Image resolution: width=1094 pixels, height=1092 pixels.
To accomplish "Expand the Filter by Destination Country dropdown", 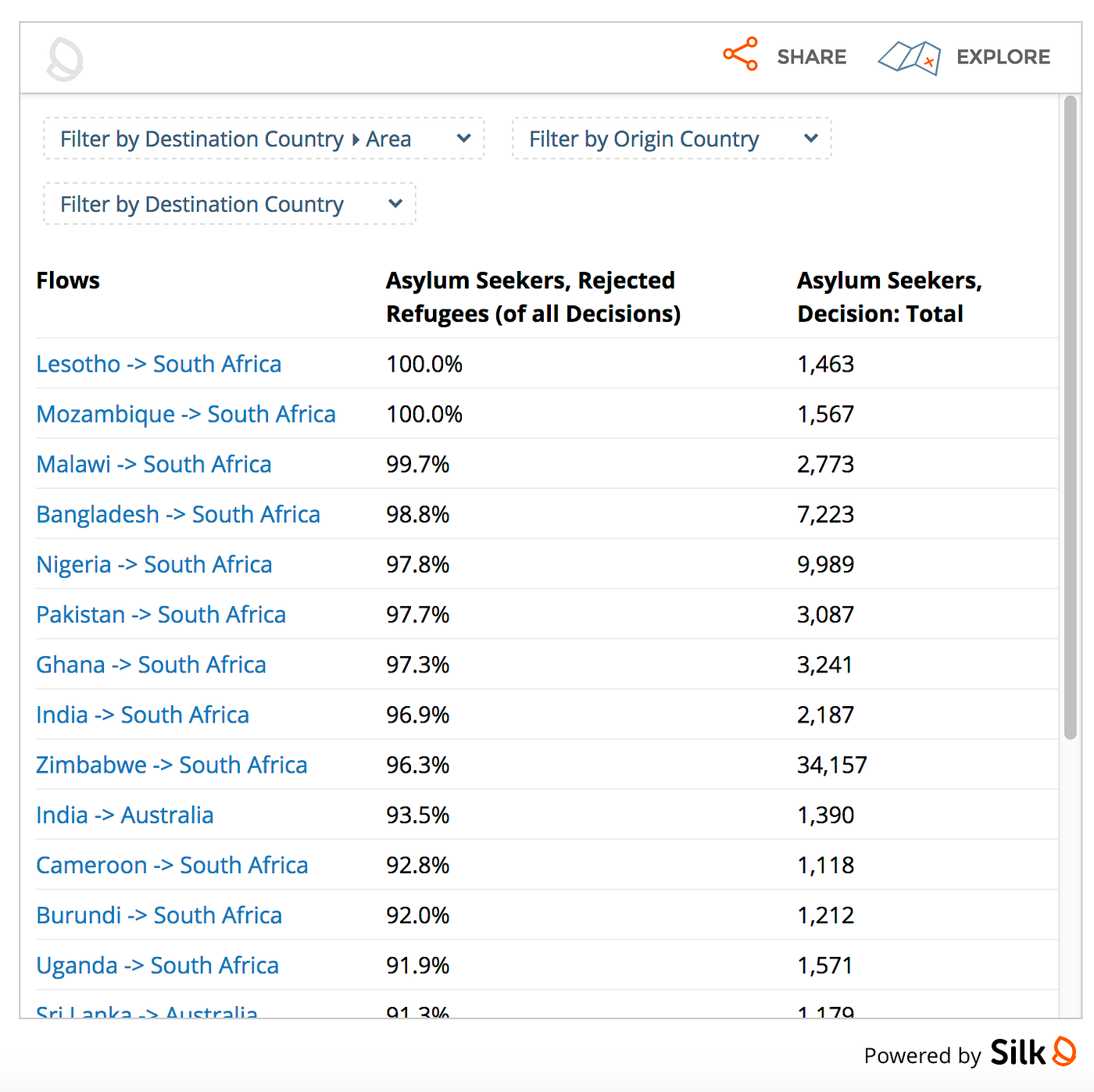I will [230, 205].
